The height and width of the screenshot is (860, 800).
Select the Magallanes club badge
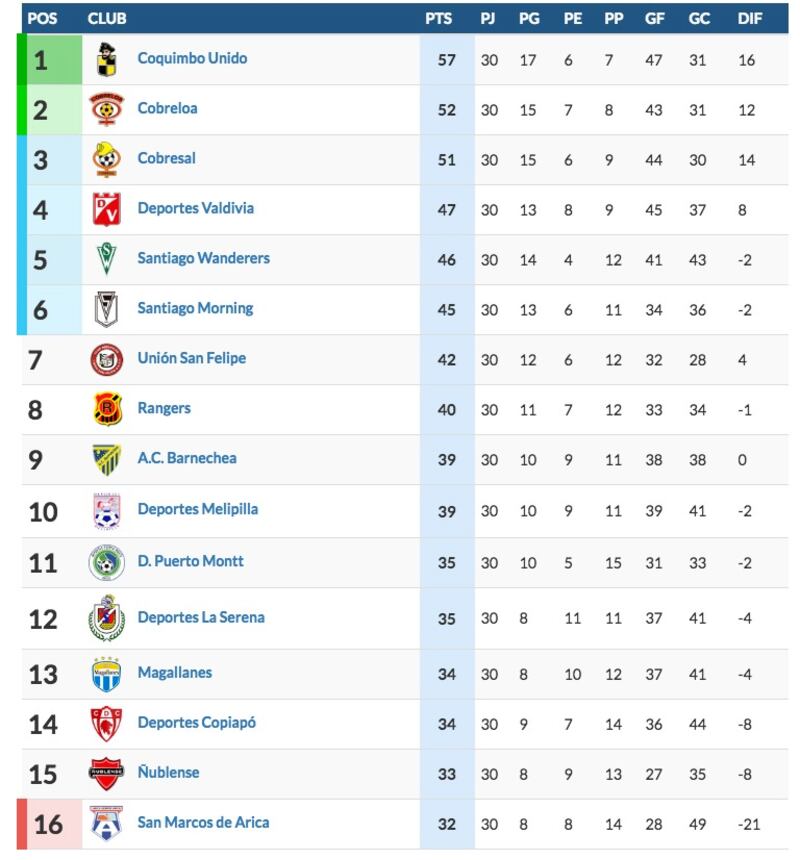[x=106, y=674]
